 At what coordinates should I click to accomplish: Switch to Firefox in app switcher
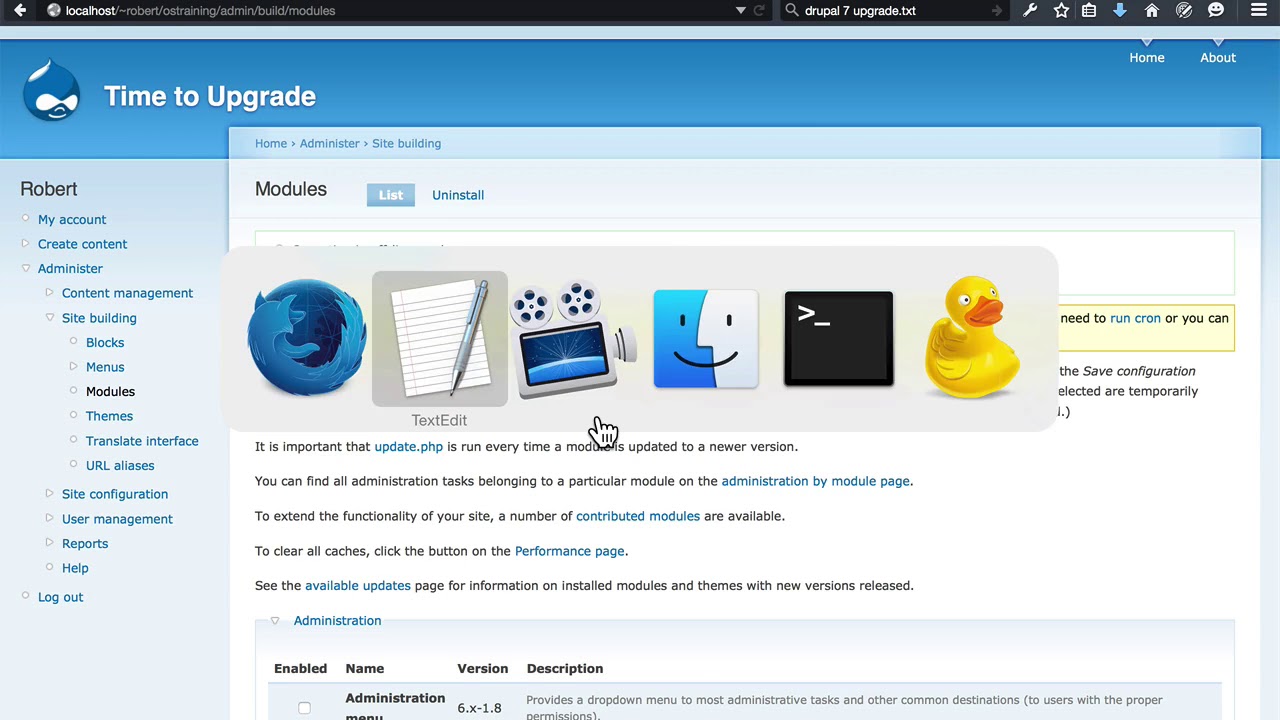pyautogui.click(x=307, y=339)
